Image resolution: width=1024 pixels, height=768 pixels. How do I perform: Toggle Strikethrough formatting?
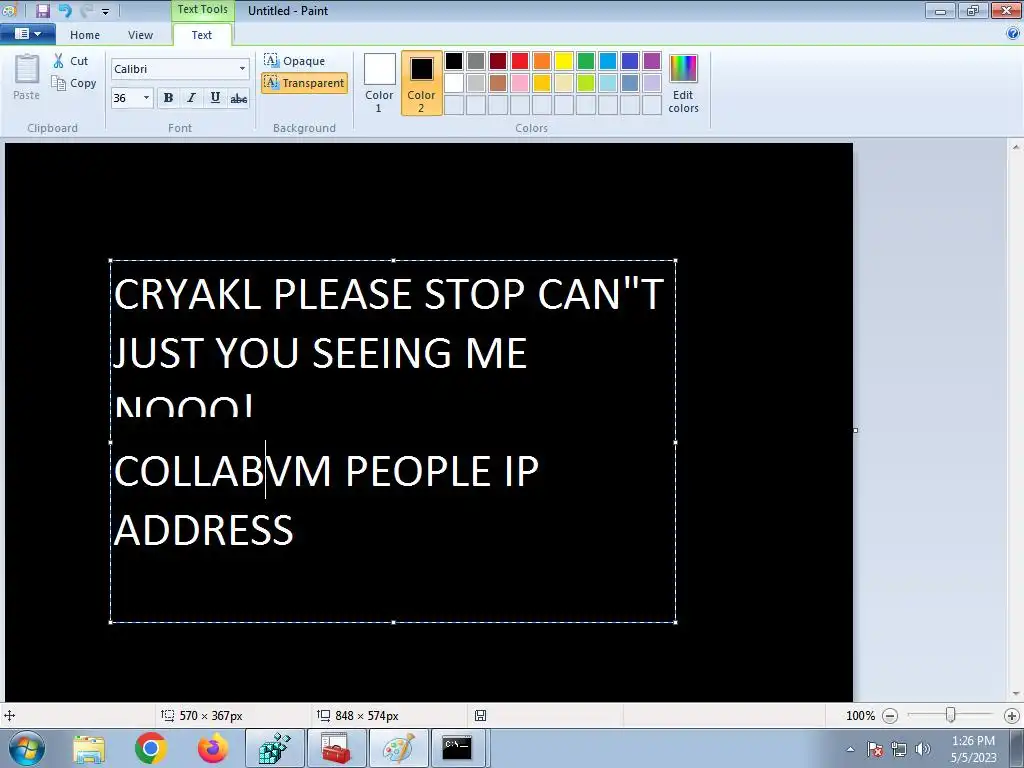pyautogui.click(x=238, y=98)
